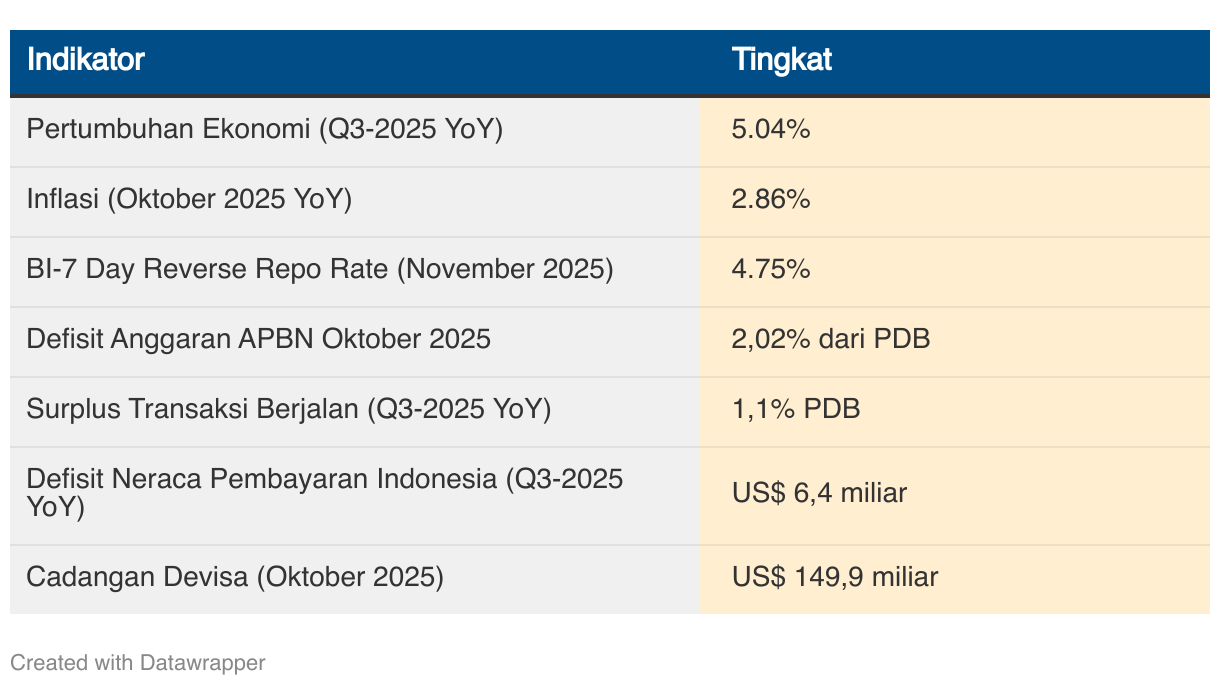Click the 4.75% rate value

click(771, 270)
